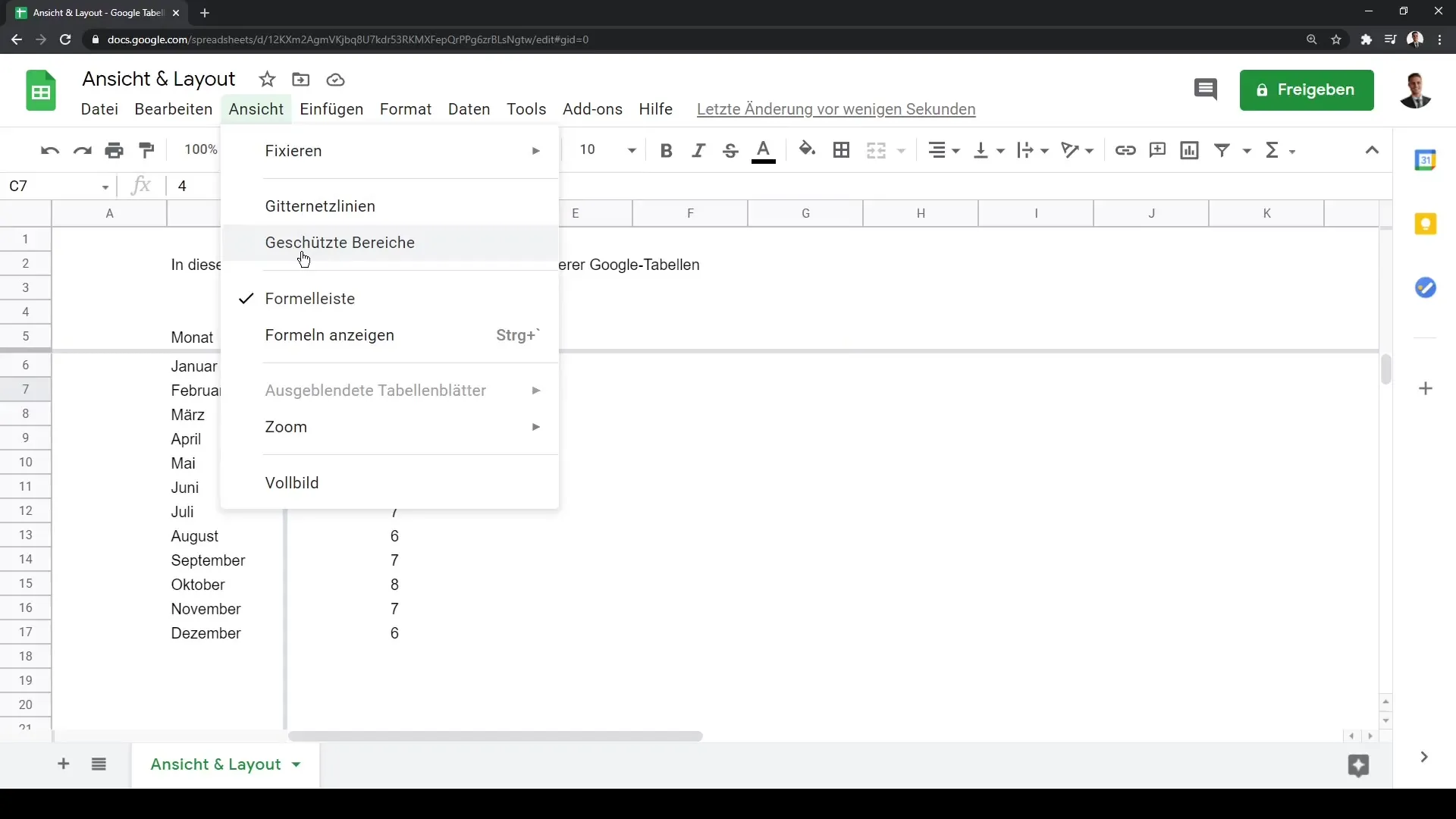Image resolution: width=1456 pixels, height=819 pixels.
Task: Select the paint format roller icon
Action: tap(146, 150)
